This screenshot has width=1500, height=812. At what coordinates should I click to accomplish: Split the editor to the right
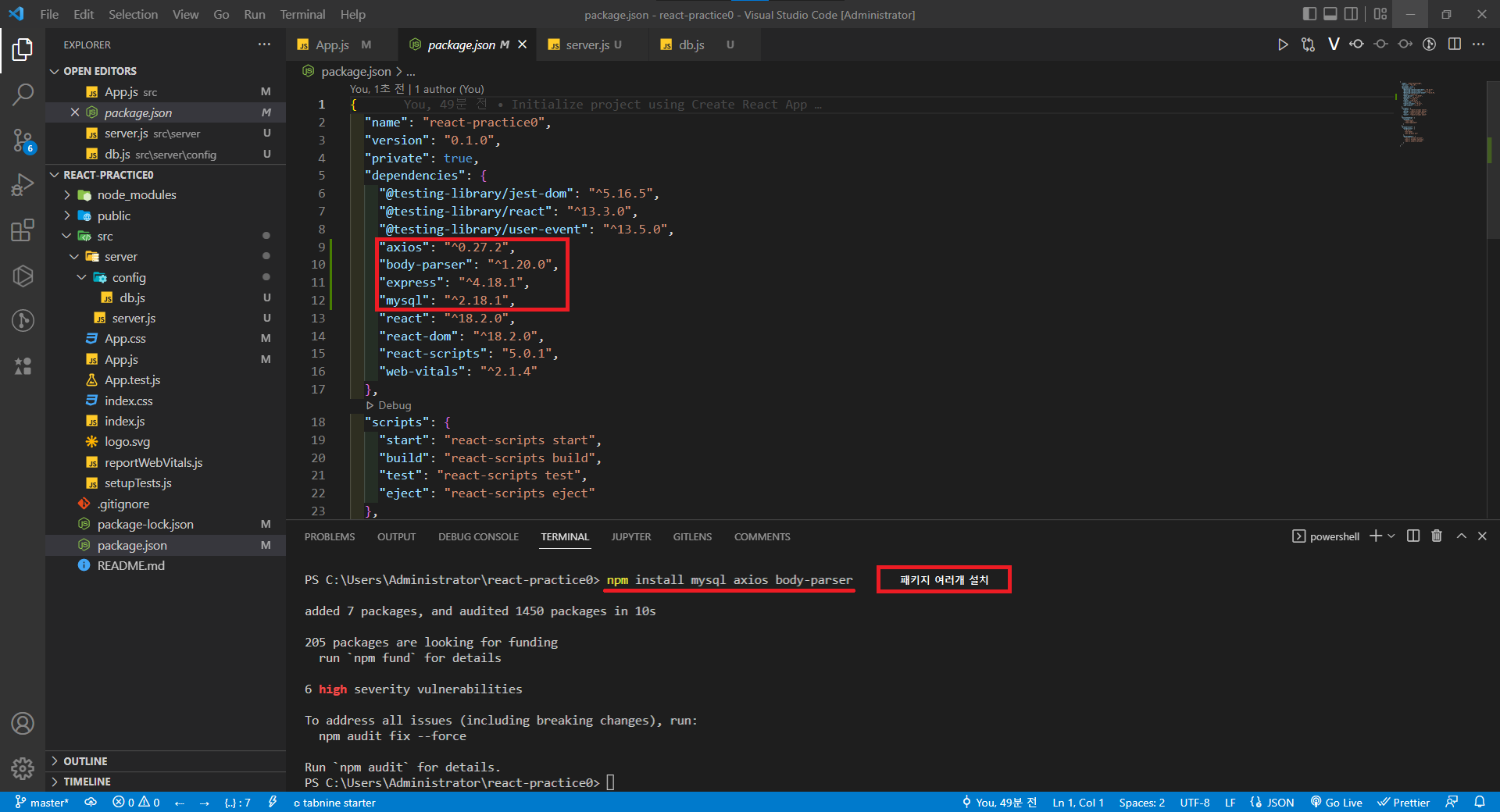click(1454, 45)
